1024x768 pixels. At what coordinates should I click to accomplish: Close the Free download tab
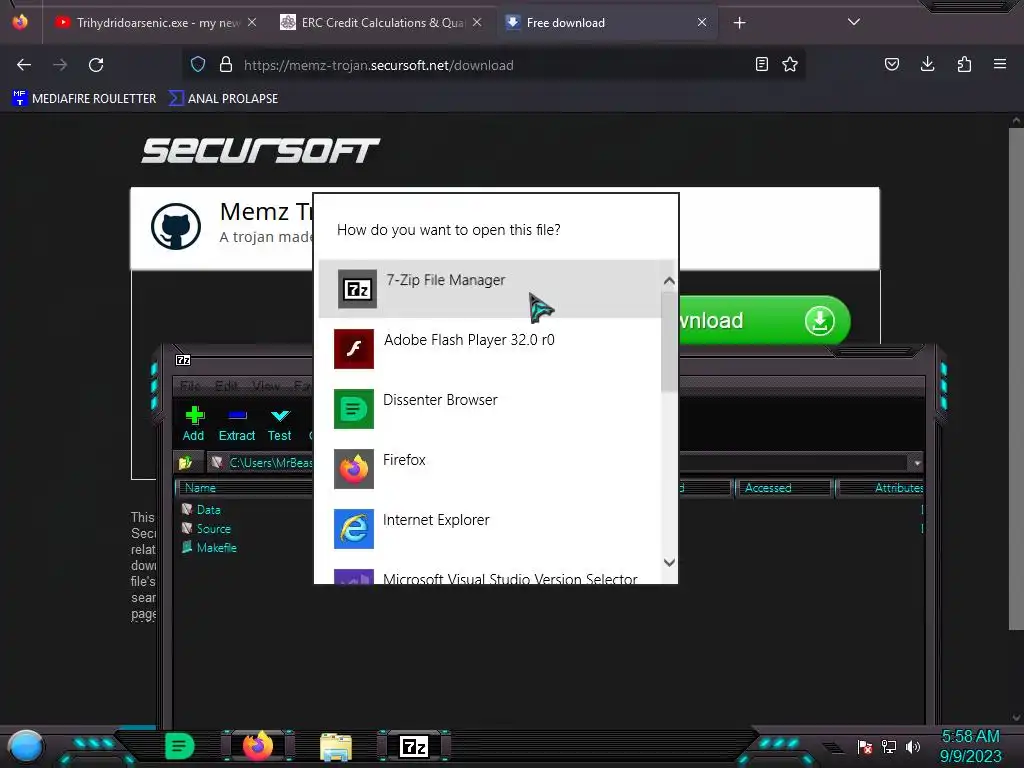[701, 23]
